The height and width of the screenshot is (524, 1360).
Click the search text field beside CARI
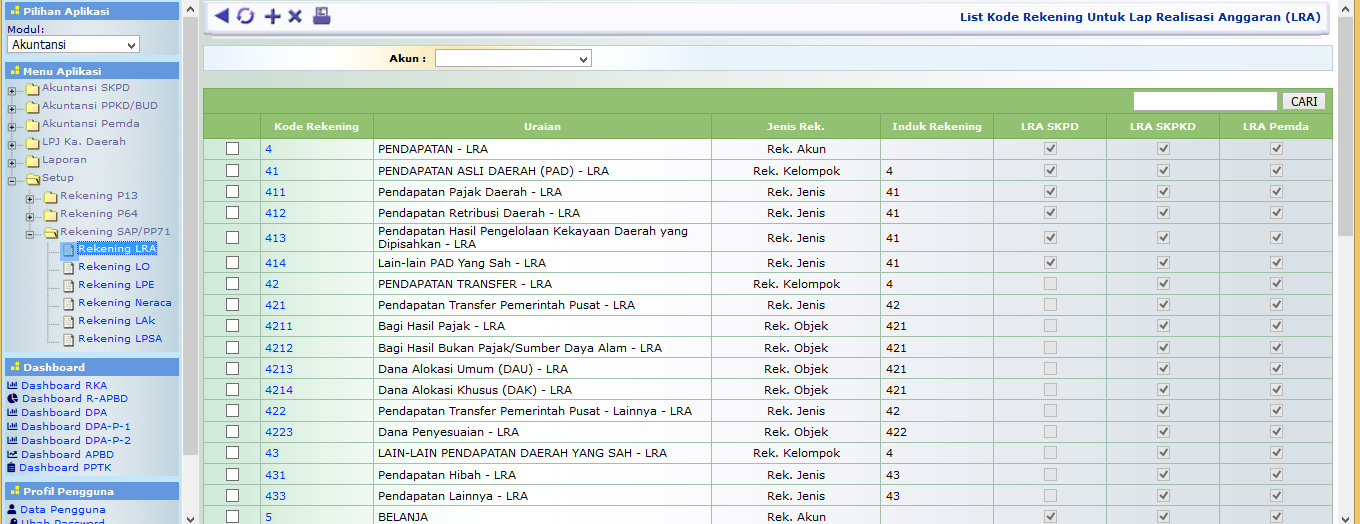[x=1205, y=101]
